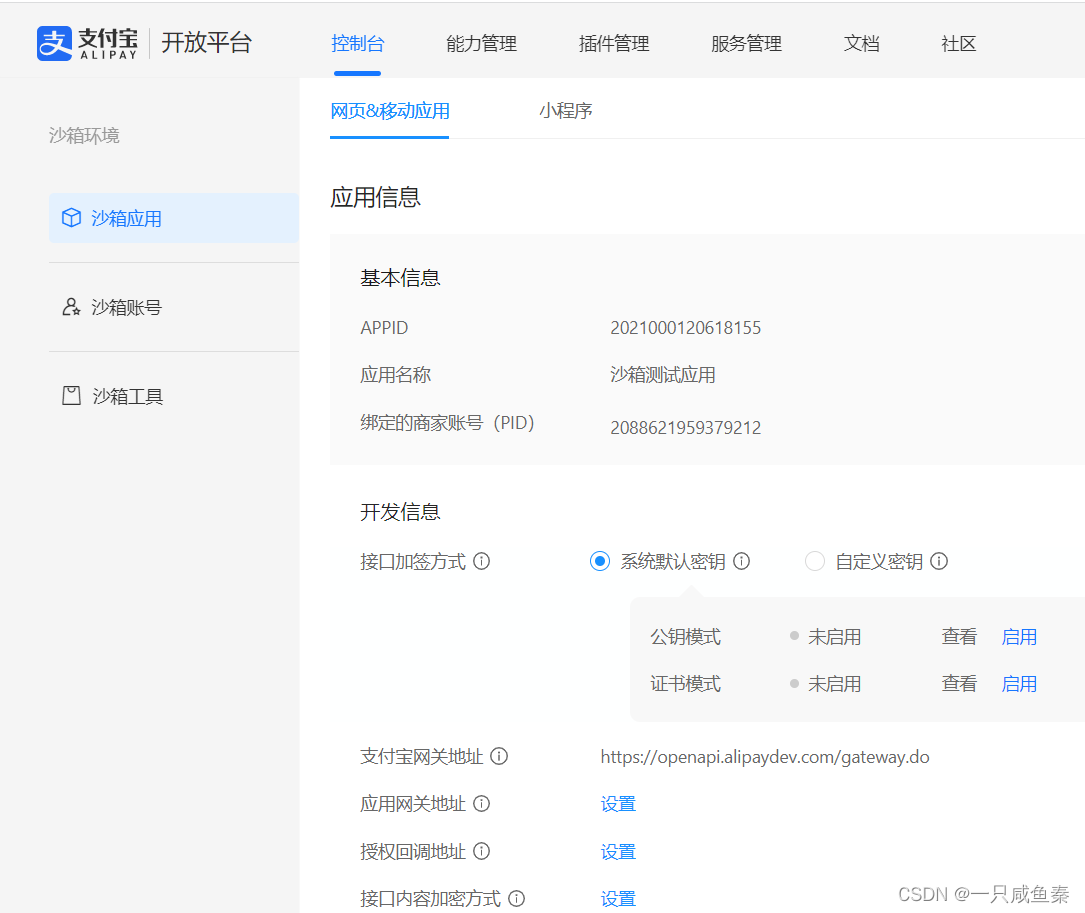Click info icon next to 系统默认密钥
Image resolution: width=1085 pixels, height=913 pixels.
click(742, 561)
